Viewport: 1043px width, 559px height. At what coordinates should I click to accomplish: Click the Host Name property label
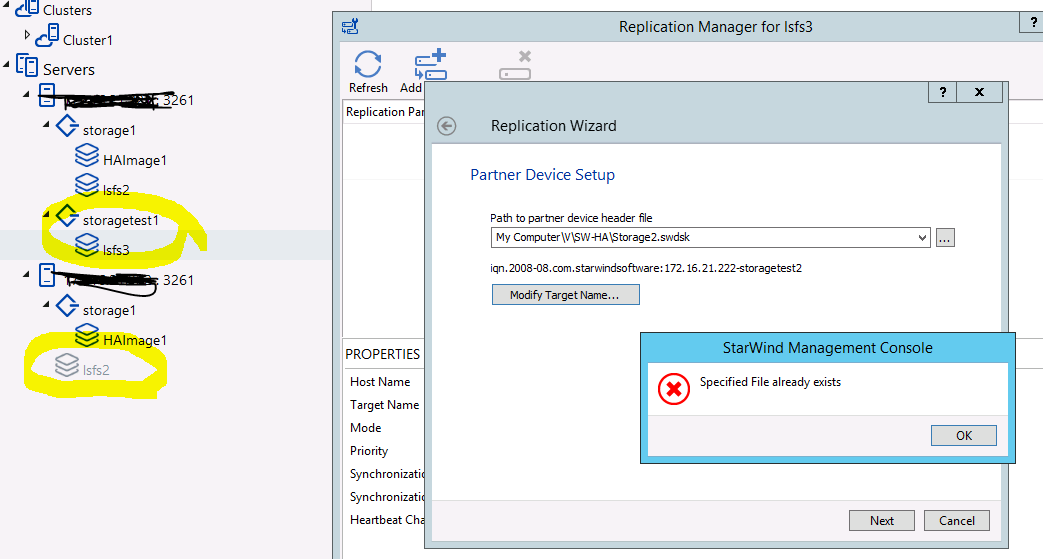click(x=380, y=382)
